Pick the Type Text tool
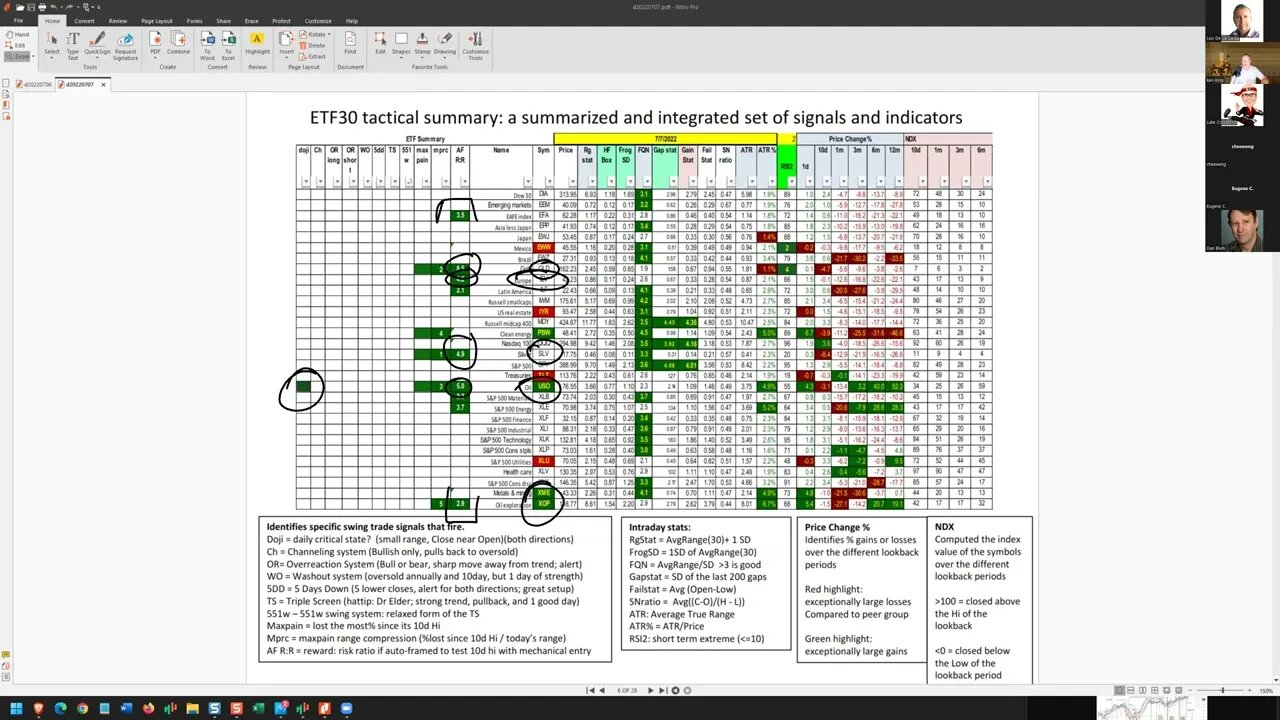Image resolution: width=1280 pixels, height=720 pixels. point(73,43)
